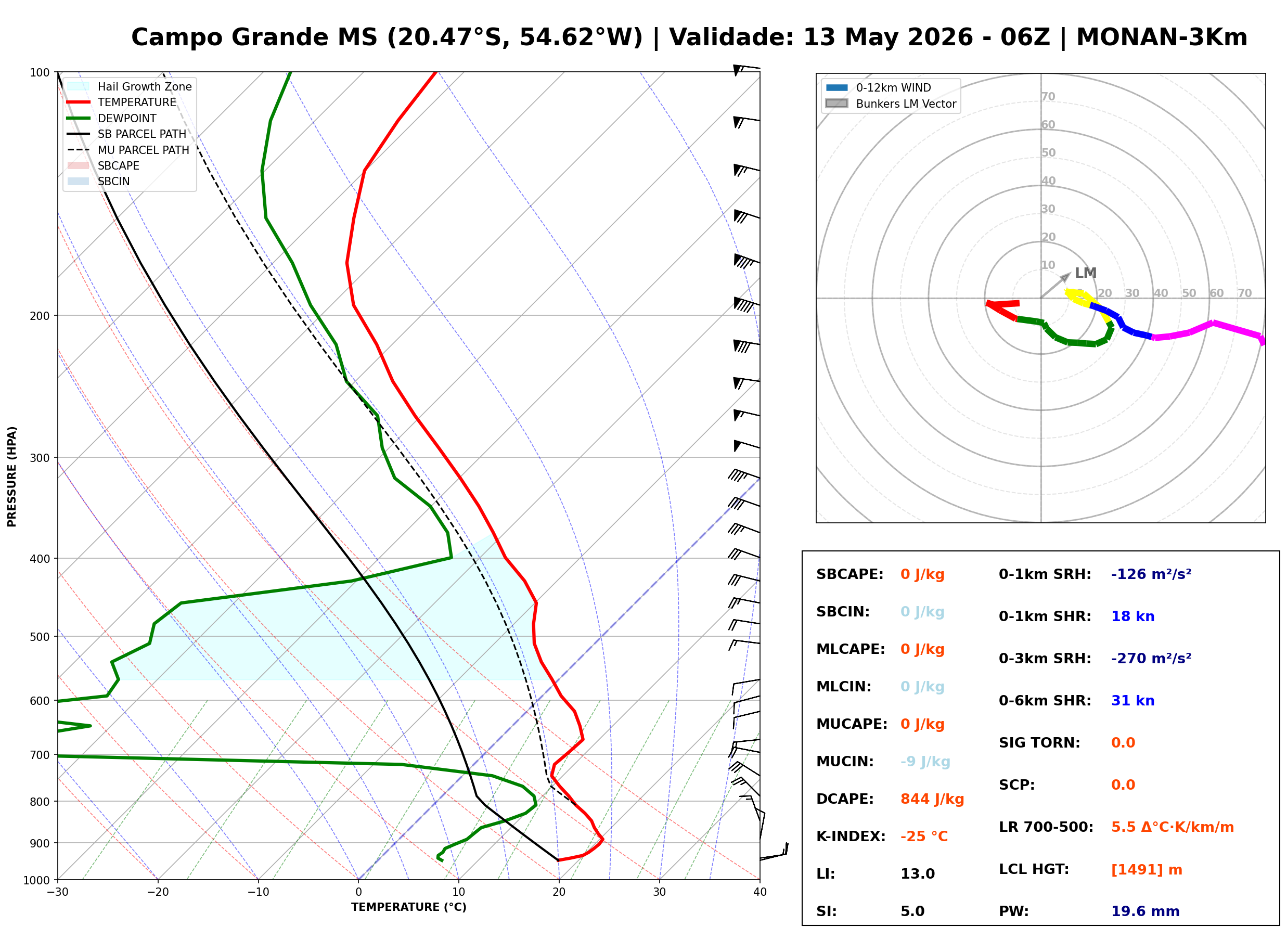Click the dashed MU PARCEL PATH legend entry
Screen dimensions: 1287x952
pyautogui.click(x=128, y=150)
